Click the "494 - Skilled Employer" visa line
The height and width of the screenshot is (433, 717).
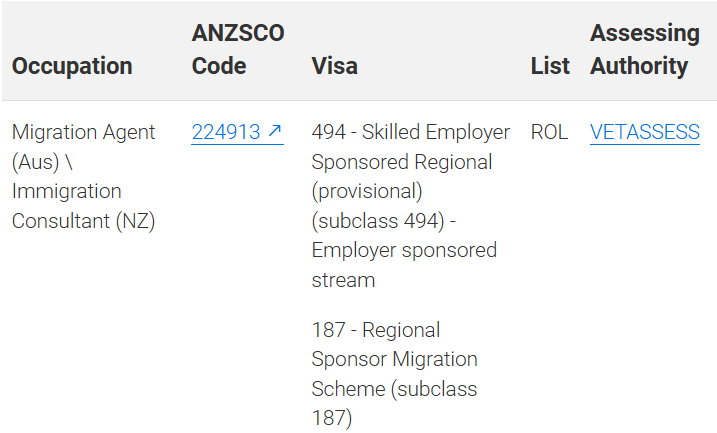pos(411,132)
